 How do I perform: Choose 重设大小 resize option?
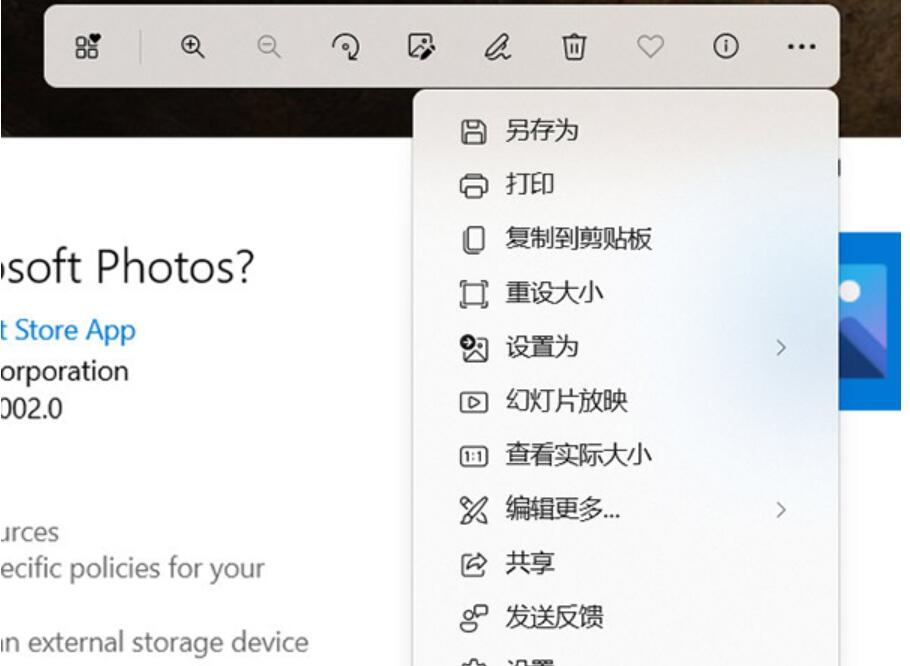pyautogui.click(x=626, y=293)
